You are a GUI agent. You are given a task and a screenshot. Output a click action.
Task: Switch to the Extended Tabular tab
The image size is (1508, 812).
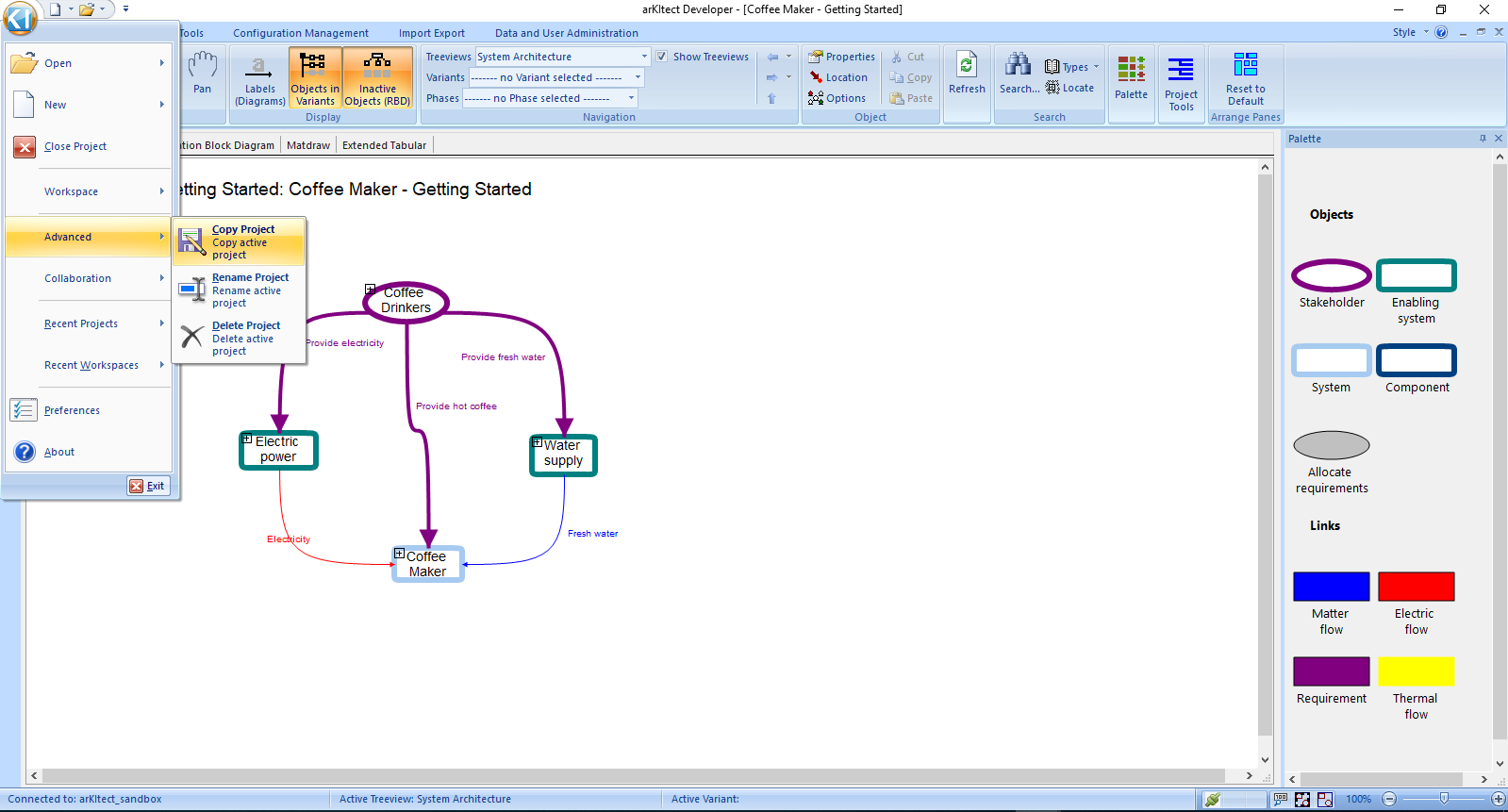click(x=384, y=145)
